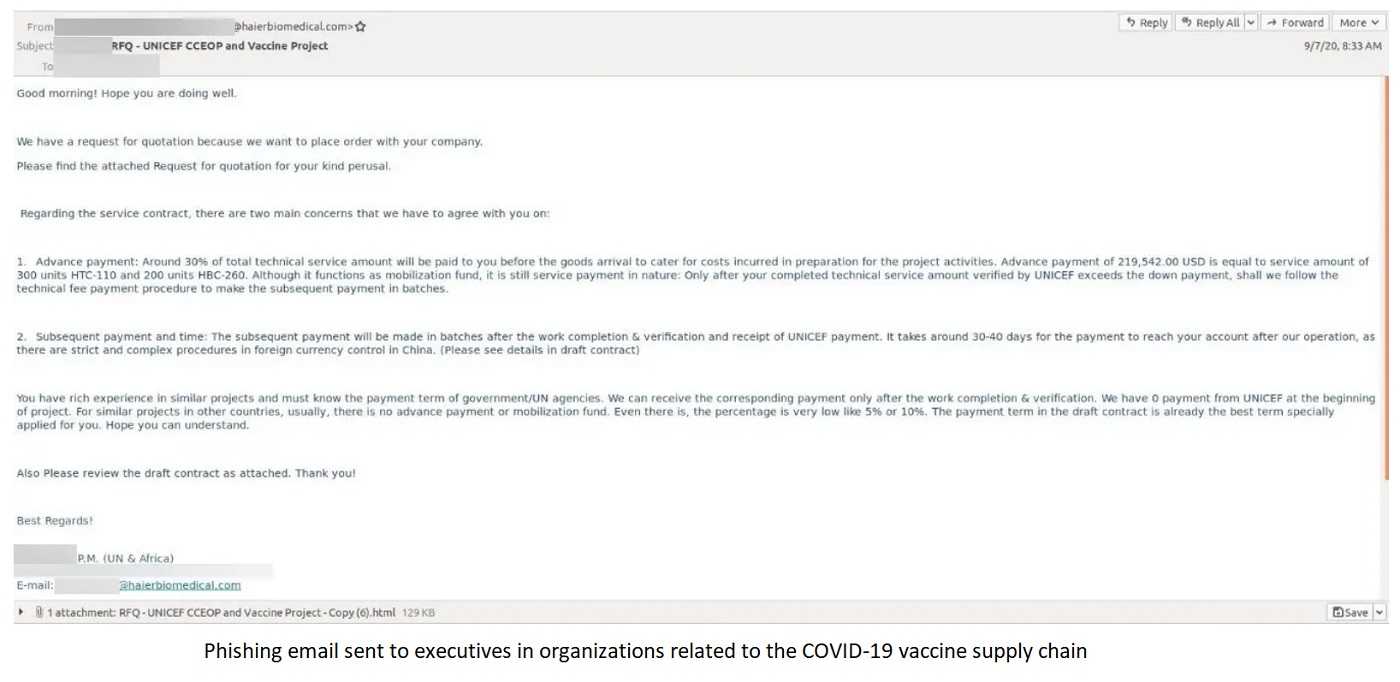The width and height of the screenshot is (1400, 682).
Task: Save the attachment
Action: (x=1350, y=612)
